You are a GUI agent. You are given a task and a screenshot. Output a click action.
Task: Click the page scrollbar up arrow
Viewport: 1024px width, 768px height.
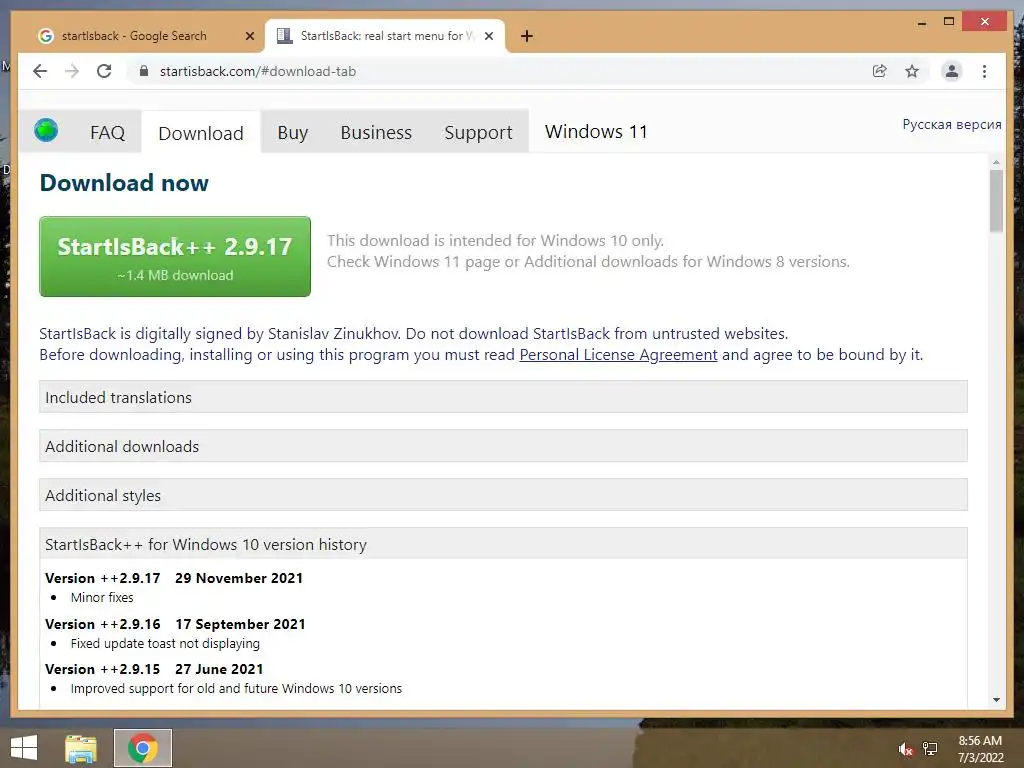[996, 162]
